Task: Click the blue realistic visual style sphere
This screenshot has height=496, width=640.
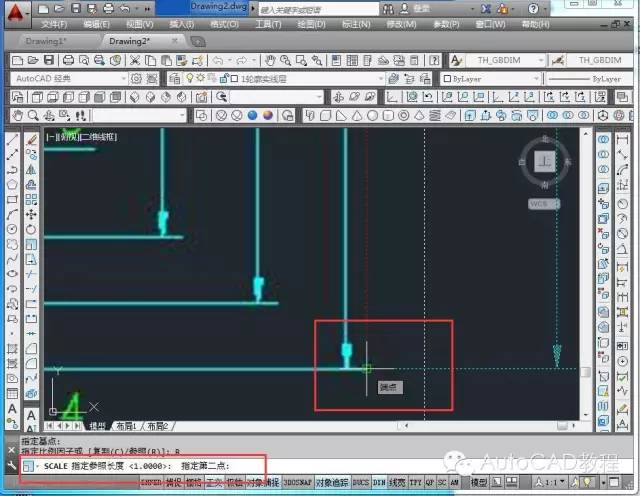Action: (x=252, y=116)
